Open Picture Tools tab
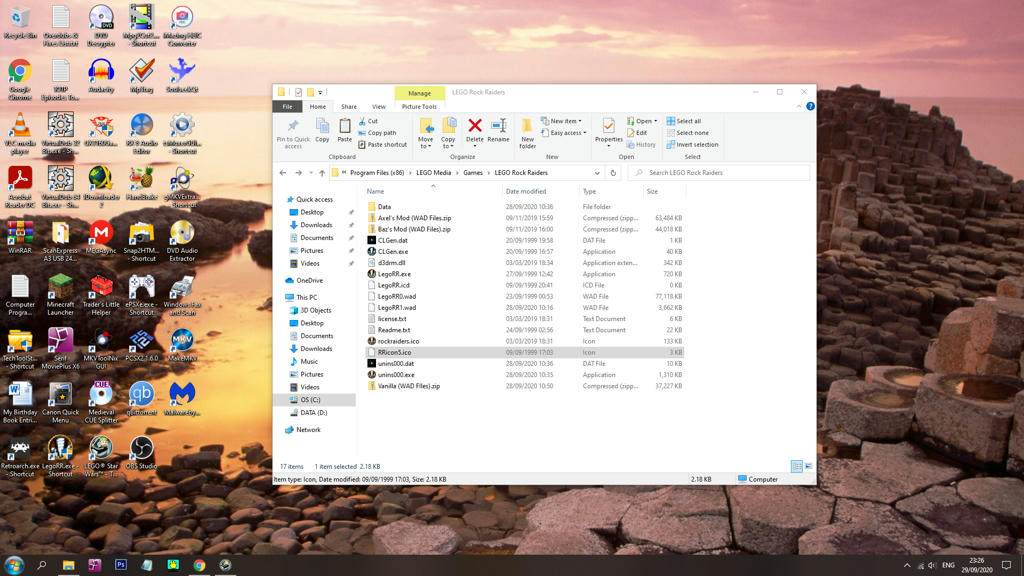 pyautogui.click(x=419, y=106)
